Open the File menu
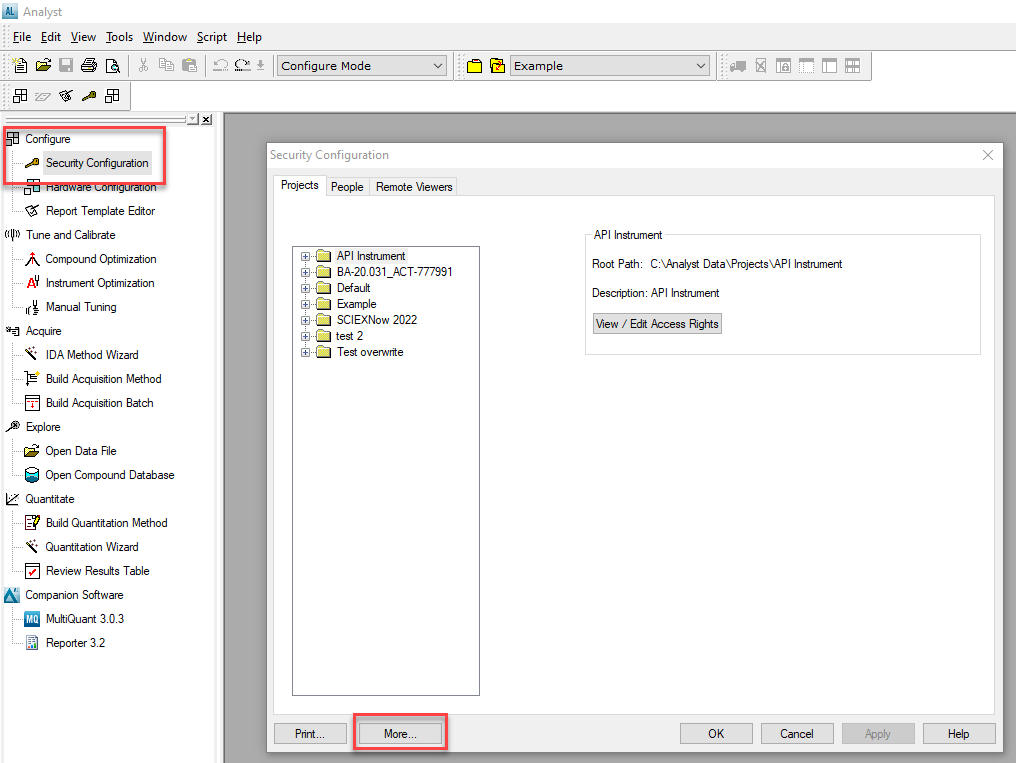1016x763 pixels. pos(22,37)
